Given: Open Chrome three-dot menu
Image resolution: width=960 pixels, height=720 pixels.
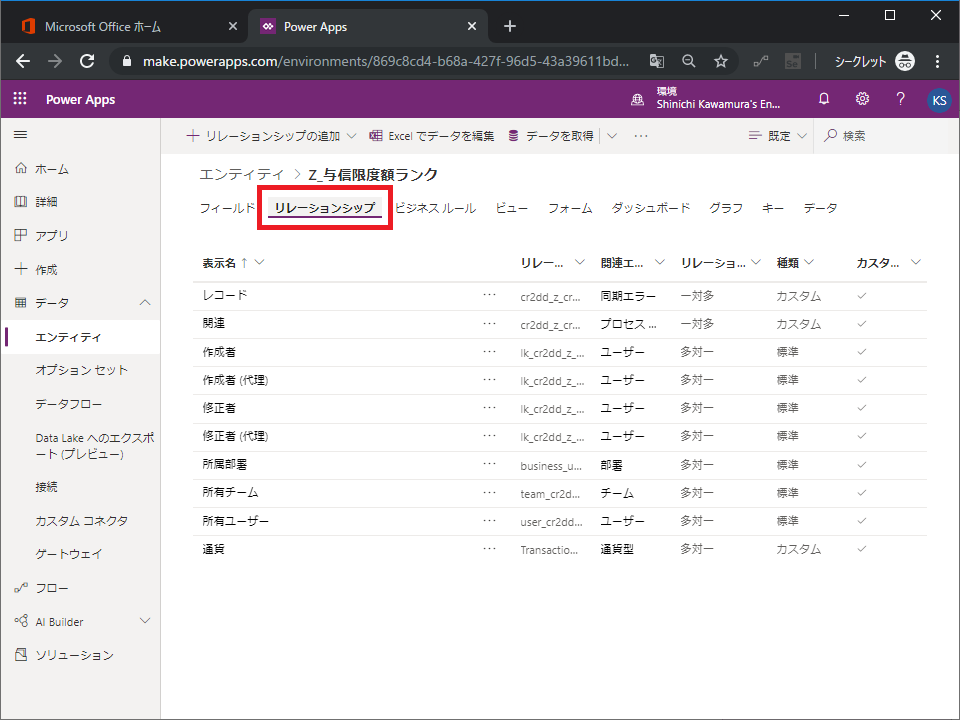Looking at the screenshot, I should (937, 61).
